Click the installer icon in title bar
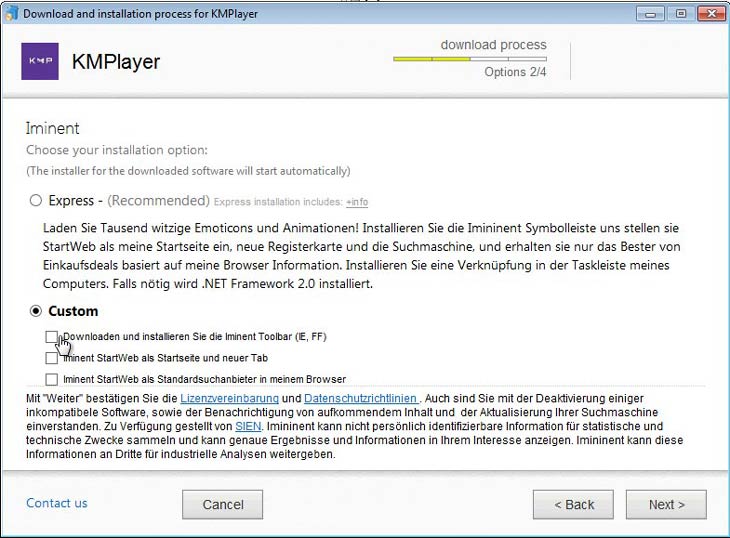Screen dimensions: 730x538 11,13
